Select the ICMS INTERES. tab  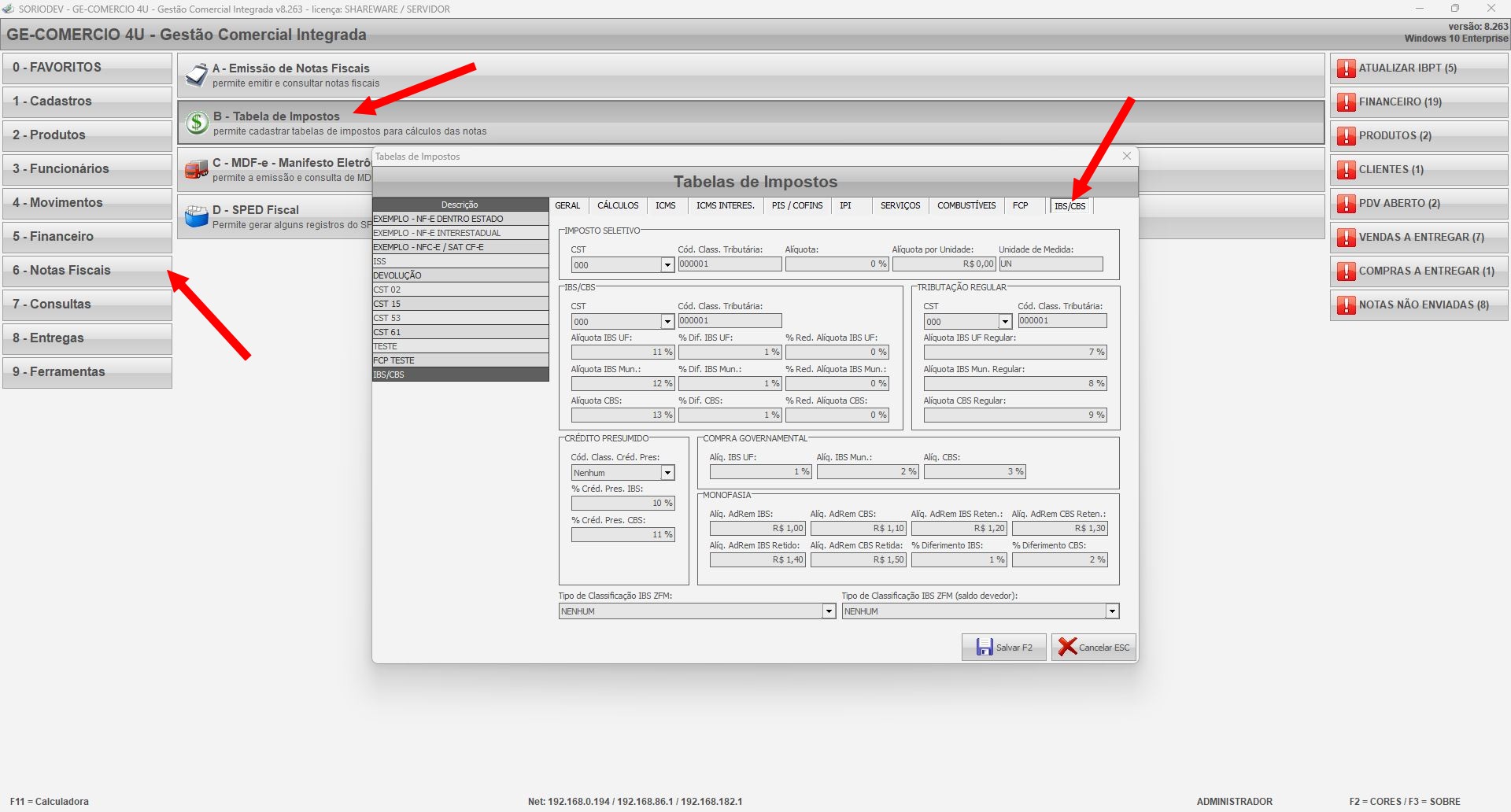[x=725, y=206]
